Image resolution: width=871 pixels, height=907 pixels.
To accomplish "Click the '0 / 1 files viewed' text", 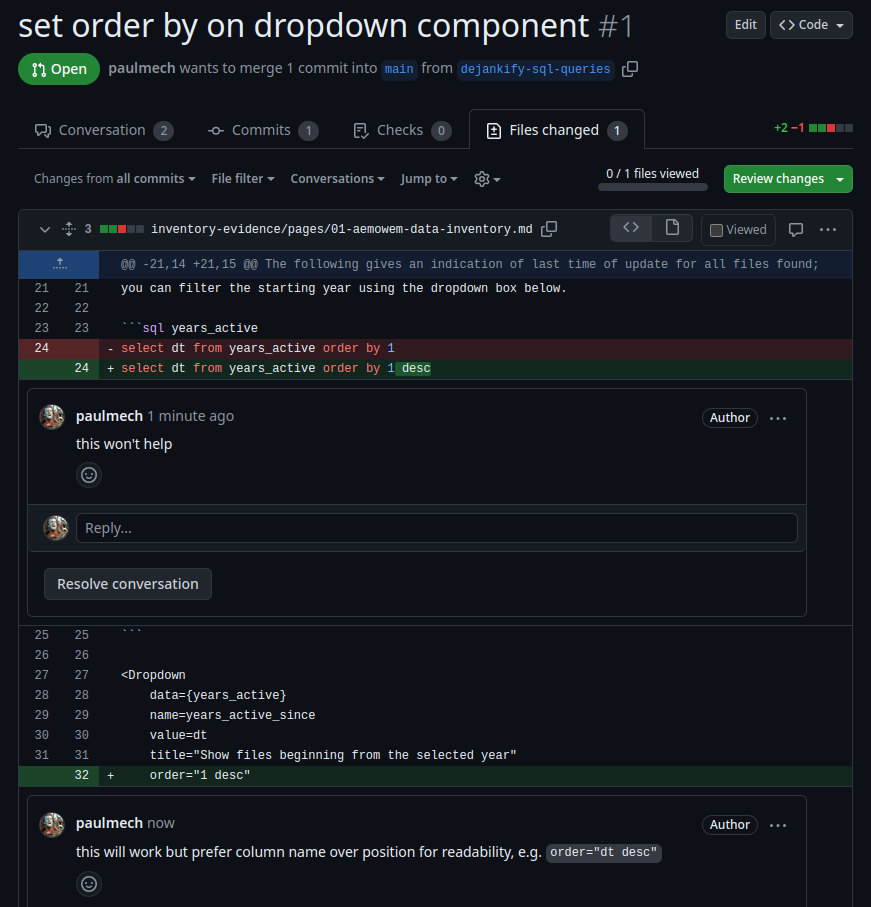I will [652, 174].
